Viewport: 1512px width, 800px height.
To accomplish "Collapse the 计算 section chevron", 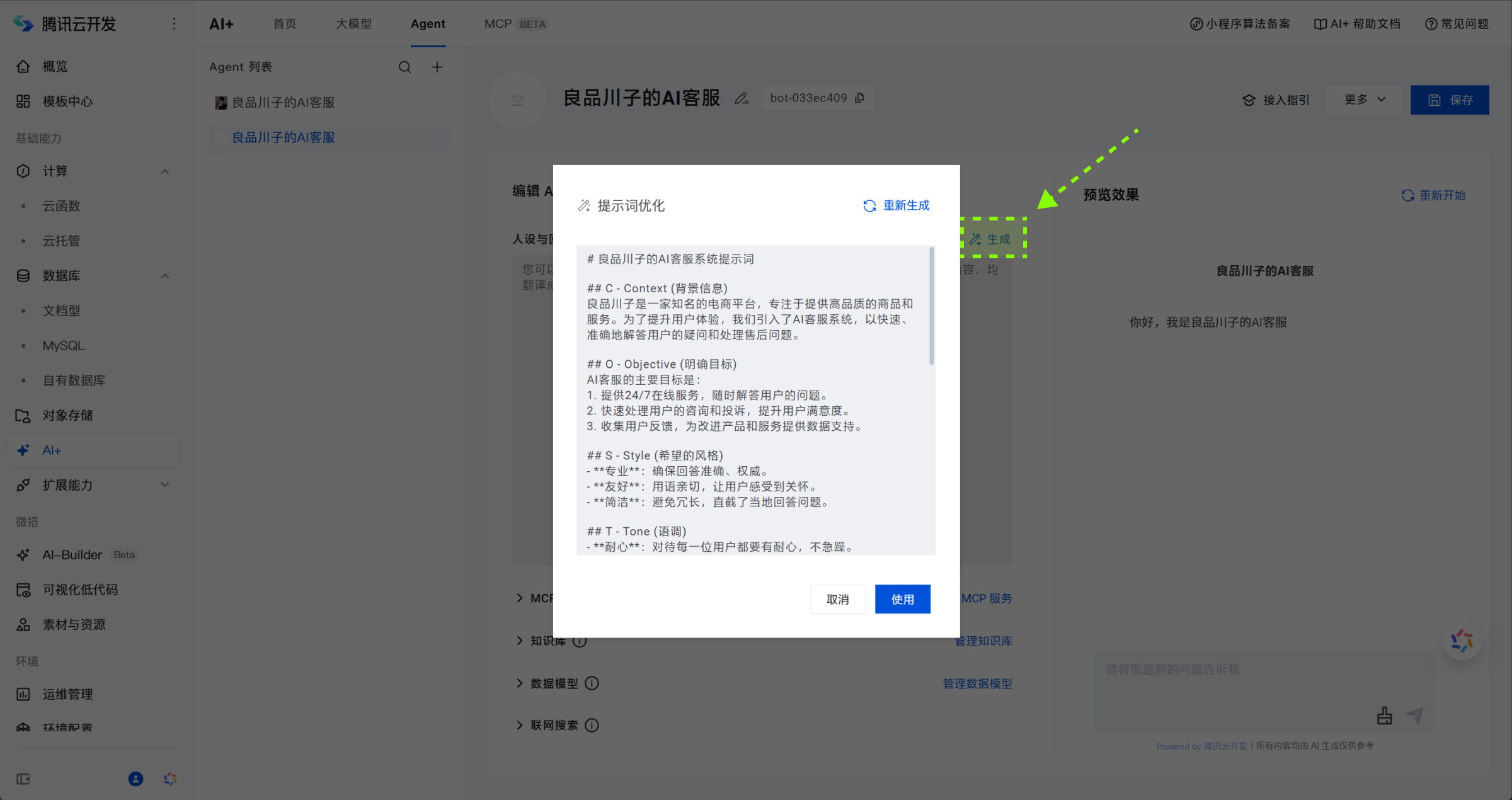I will [165, 171].
